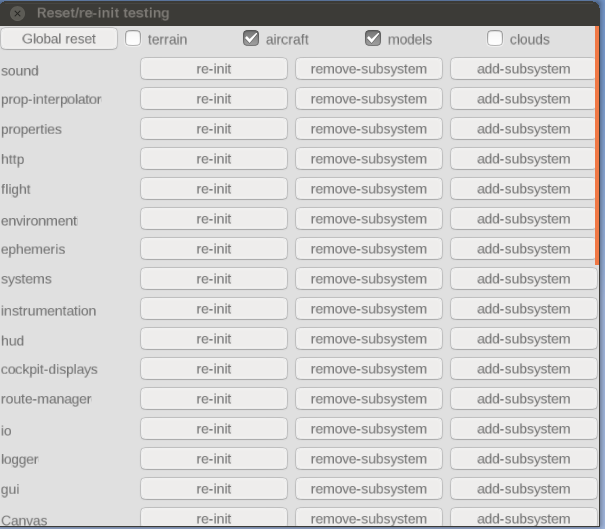Image resolution: width=605 pixels, height=529 pixels.
Task: Remove the cockpit-displays subsystem
Action: tap(369, 369)
